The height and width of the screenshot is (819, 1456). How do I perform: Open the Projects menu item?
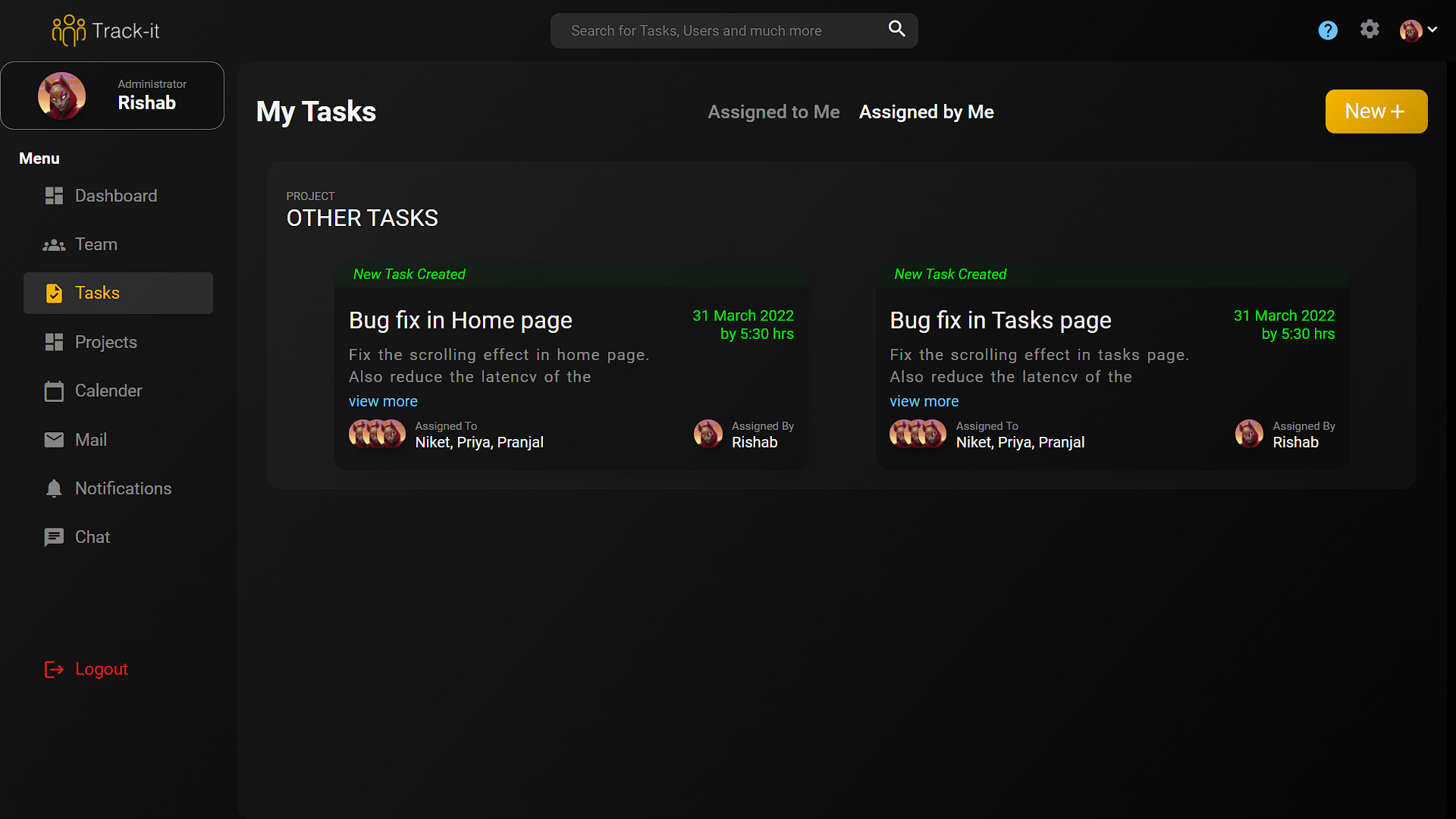coord(105,342)
